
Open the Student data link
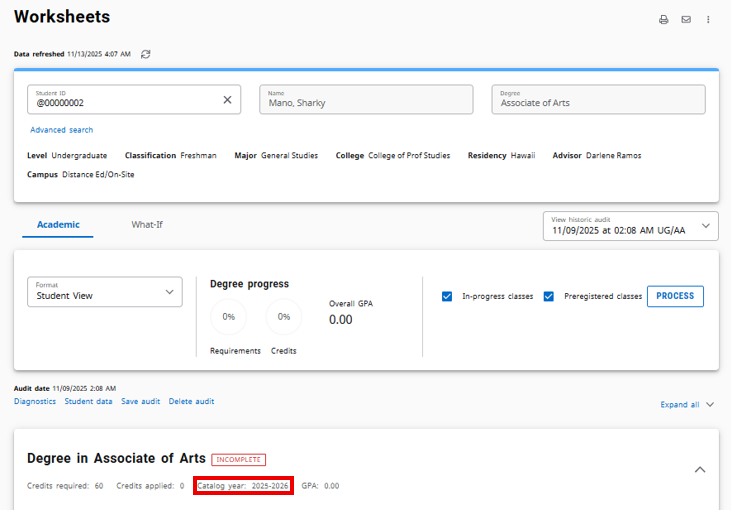point(88,401)
